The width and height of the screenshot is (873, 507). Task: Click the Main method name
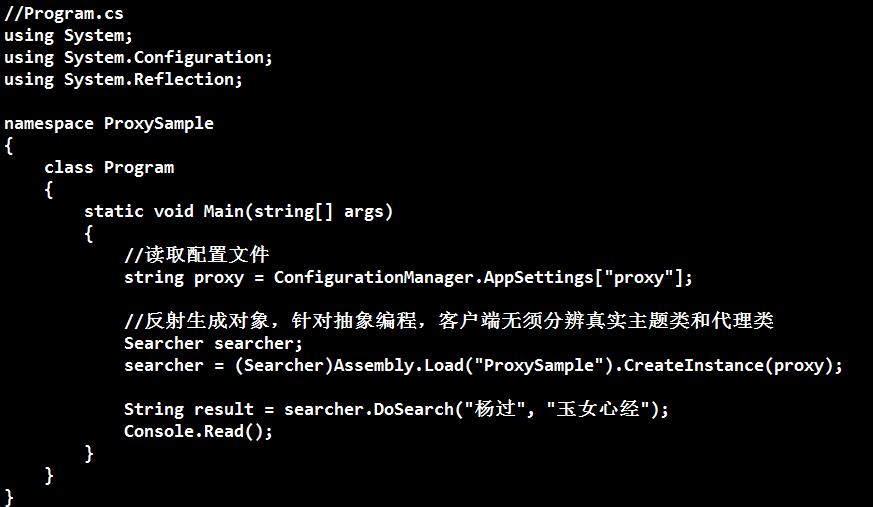tap(223, 211)
